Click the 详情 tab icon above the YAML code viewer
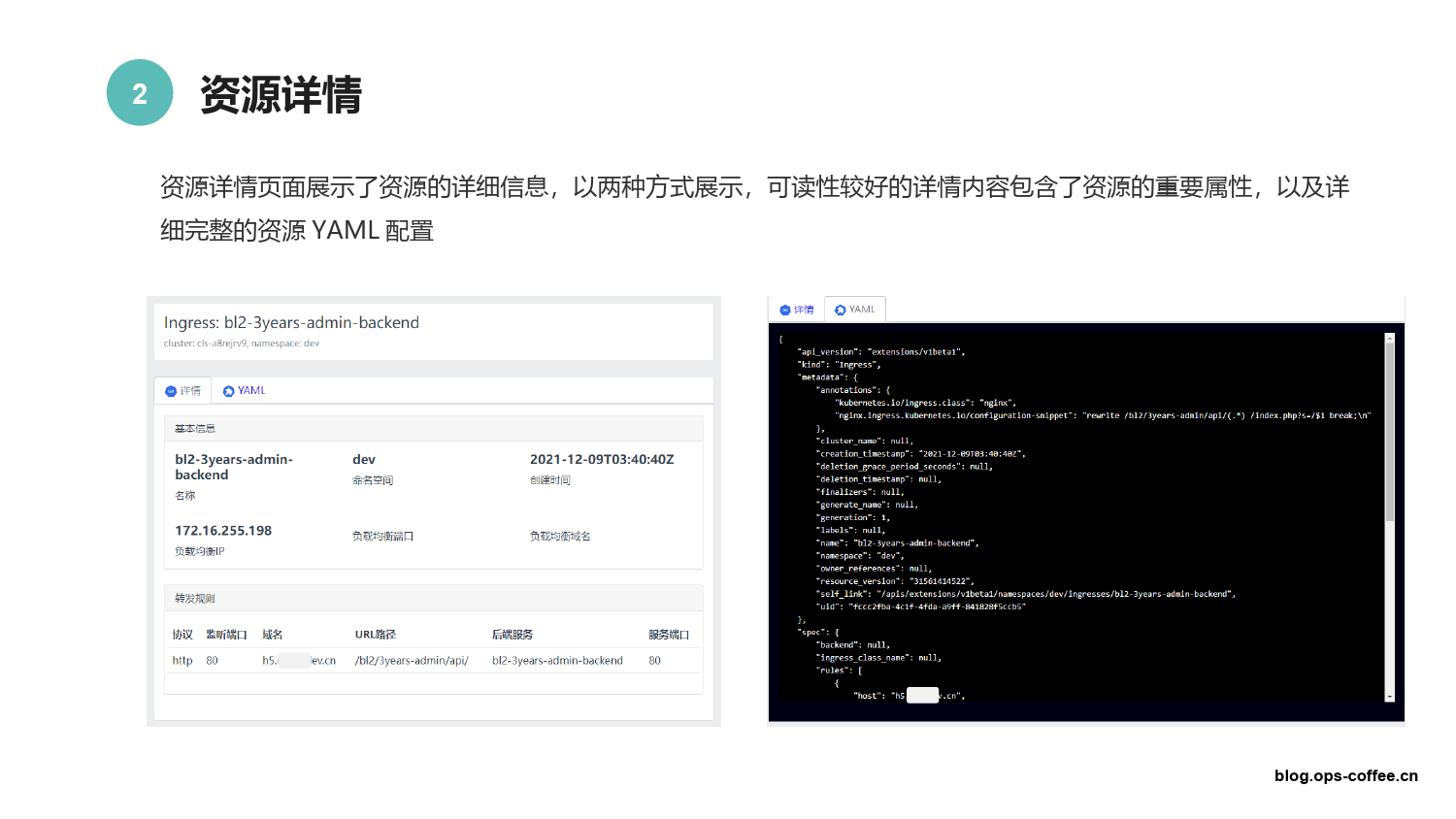The image size is (1456, 819). (x=785, y=311)
